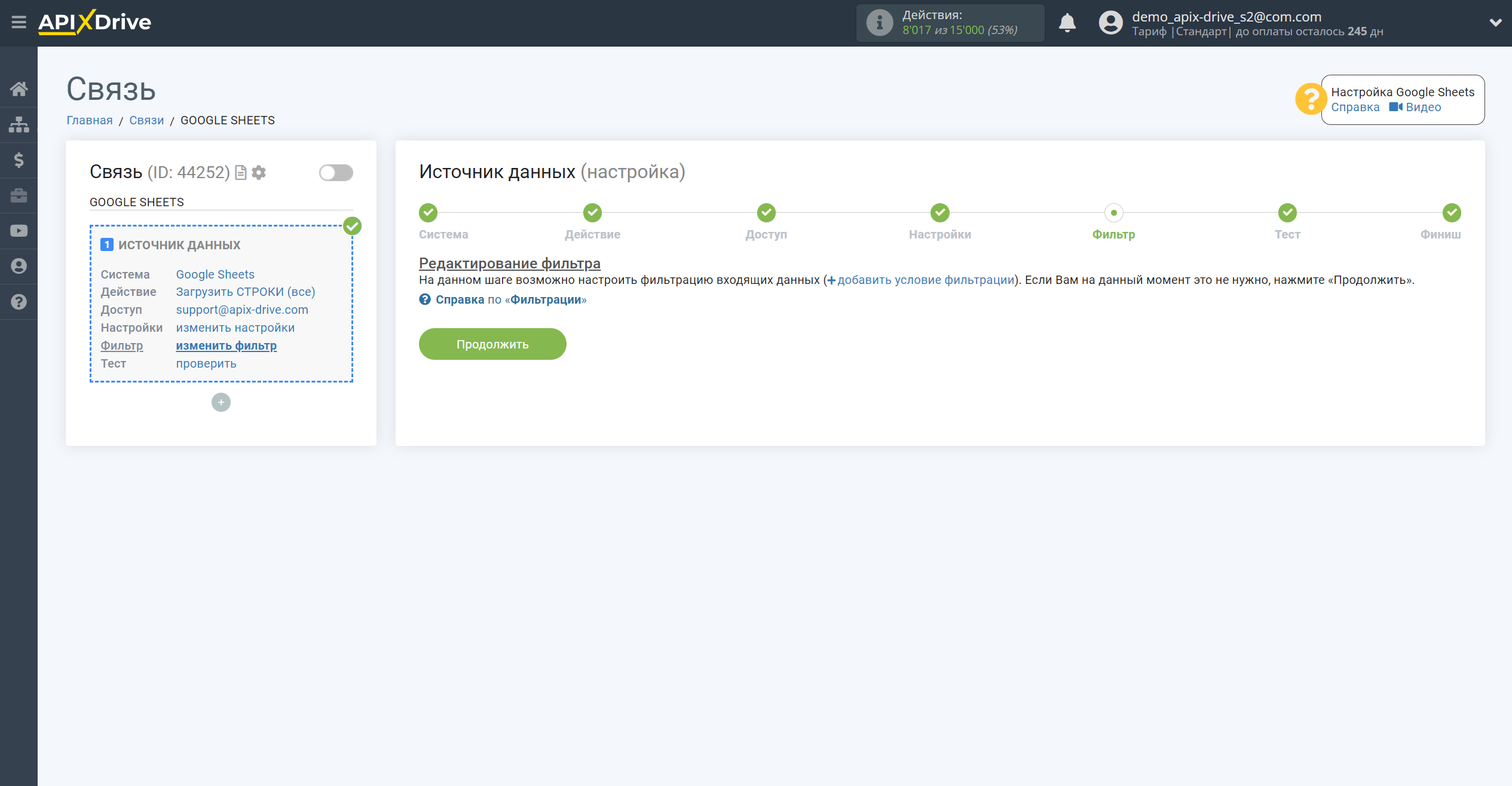1512x786 pixels.
Task: Toggle the connection on/off switch
Action: (x=336, y=173)
